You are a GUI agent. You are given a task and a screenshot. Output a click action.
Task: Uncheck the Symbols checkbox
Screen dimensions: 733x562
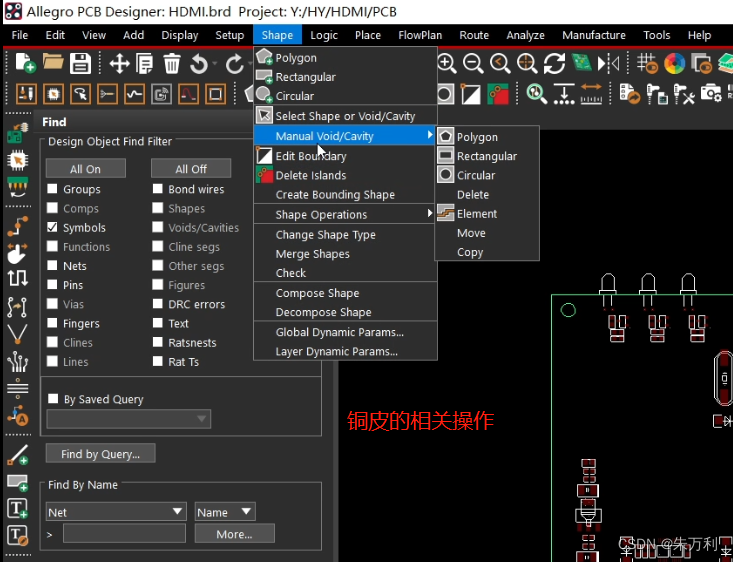point(53,228)
